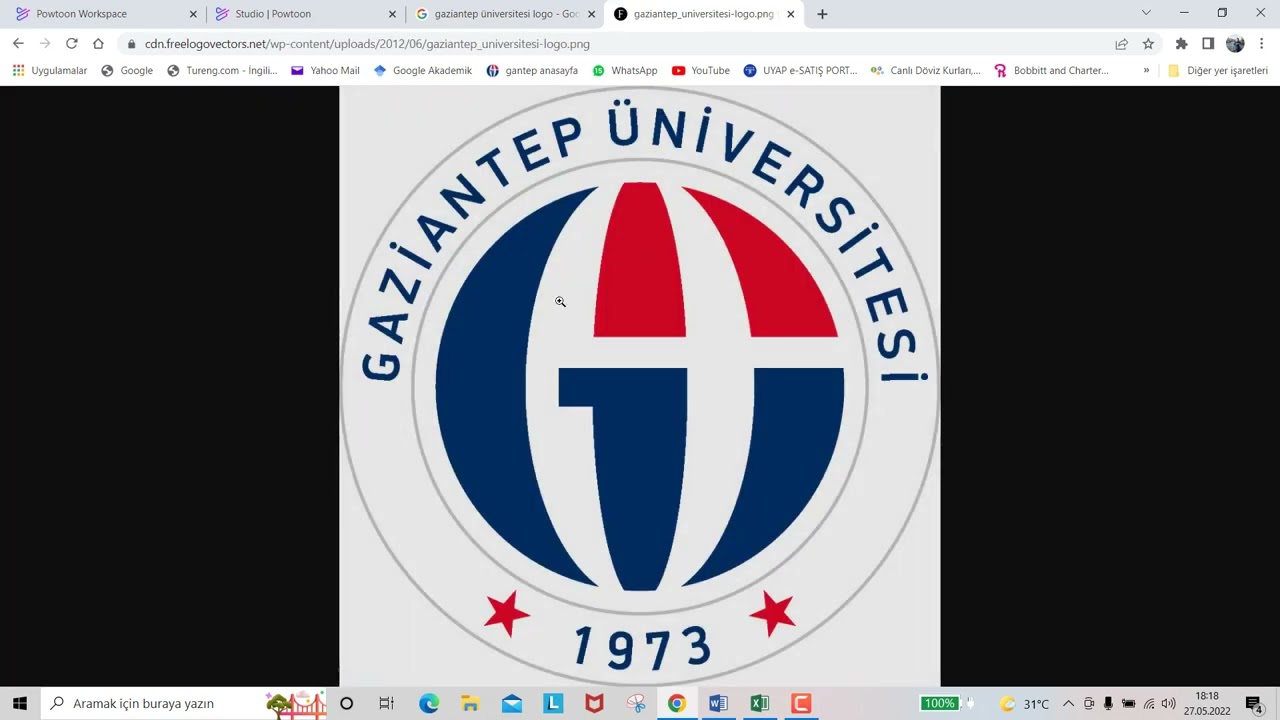The height and width of the screenshot is (720, 1280).
Task: Open the Windows notification center
Action: coord(1253,704)
